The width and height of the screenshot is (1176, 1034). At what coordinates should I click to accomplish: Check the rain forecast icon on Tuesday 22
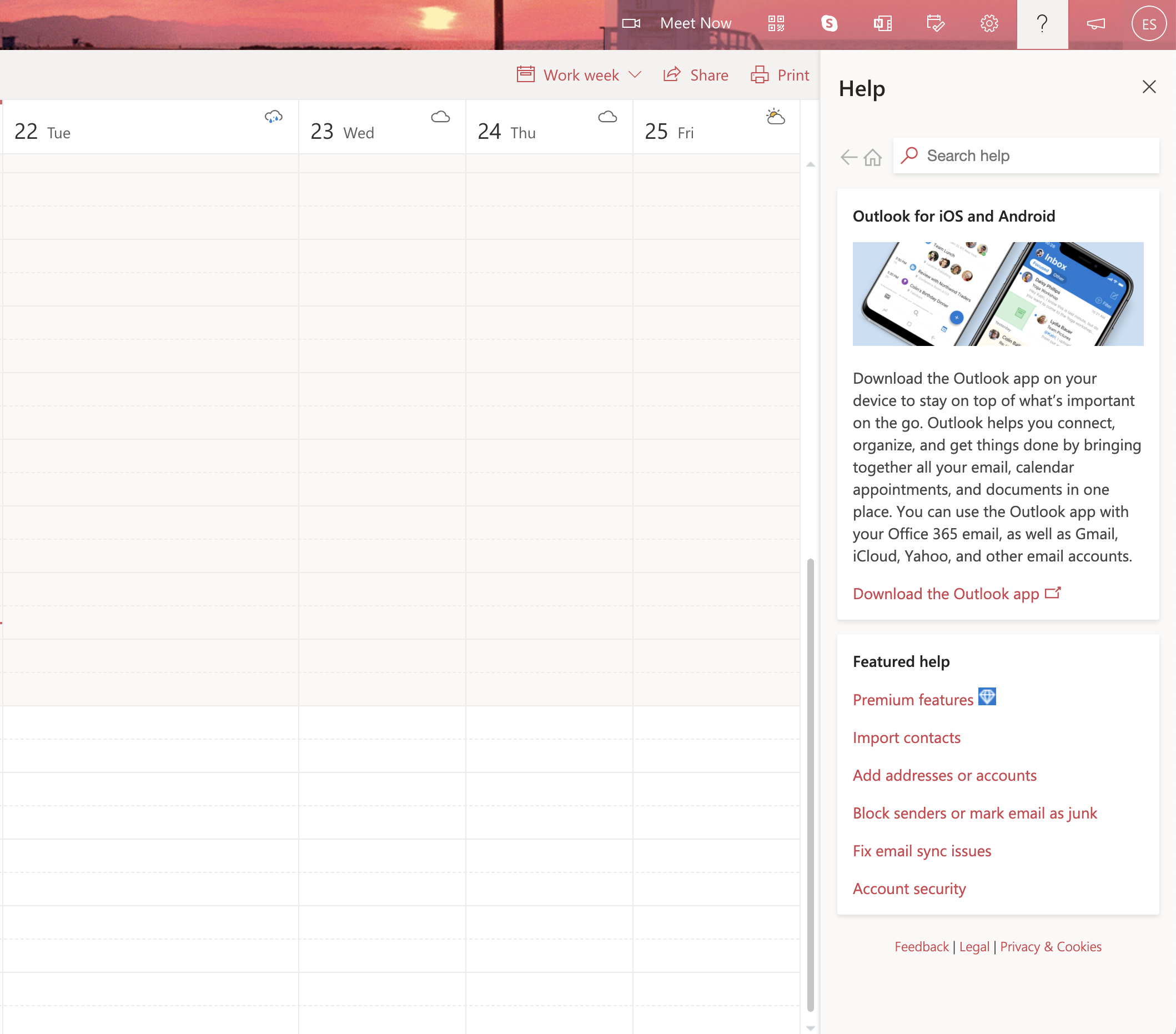pos(273,117)
